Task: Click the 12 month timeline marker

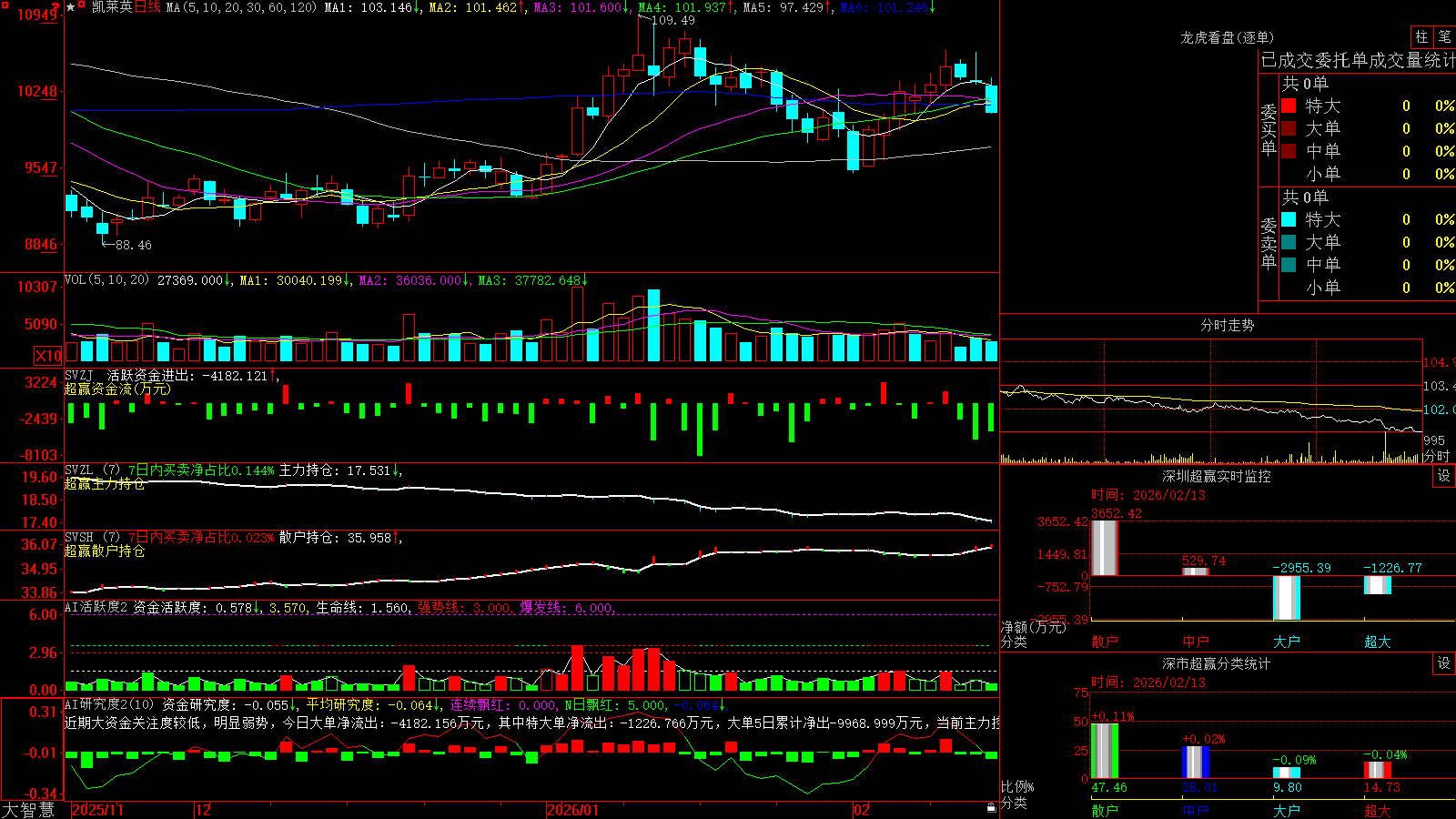Action: point(203,809)
